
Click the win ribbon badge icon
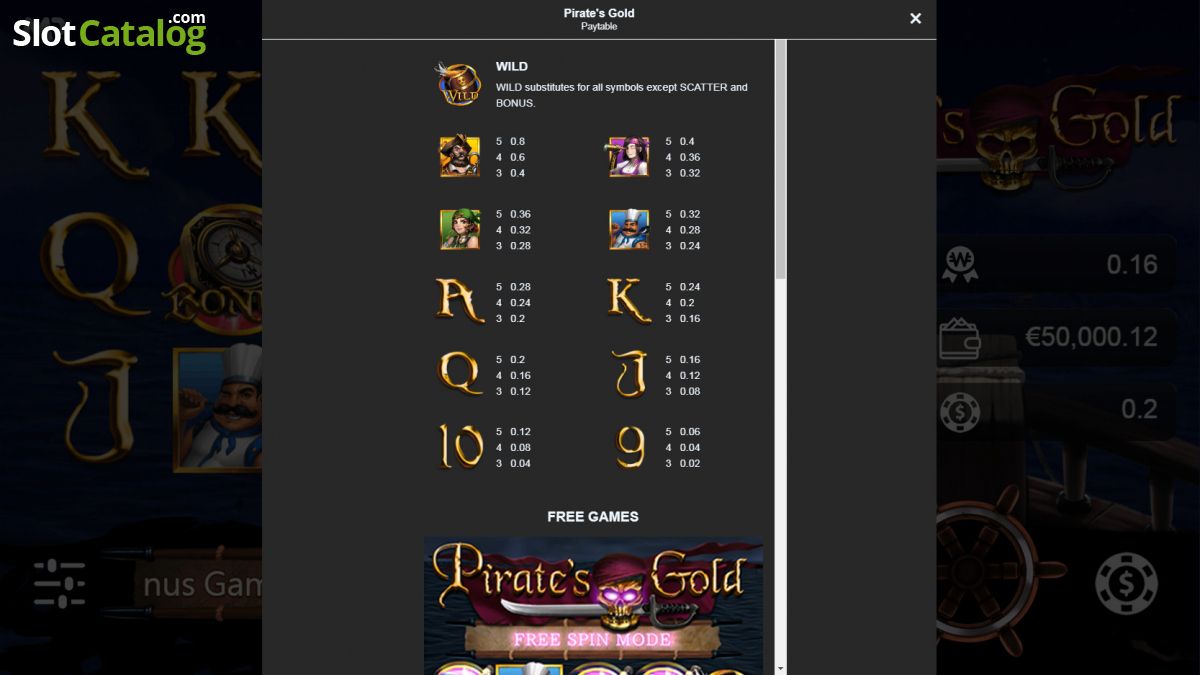pyautogui.click(x=959, y=264)
